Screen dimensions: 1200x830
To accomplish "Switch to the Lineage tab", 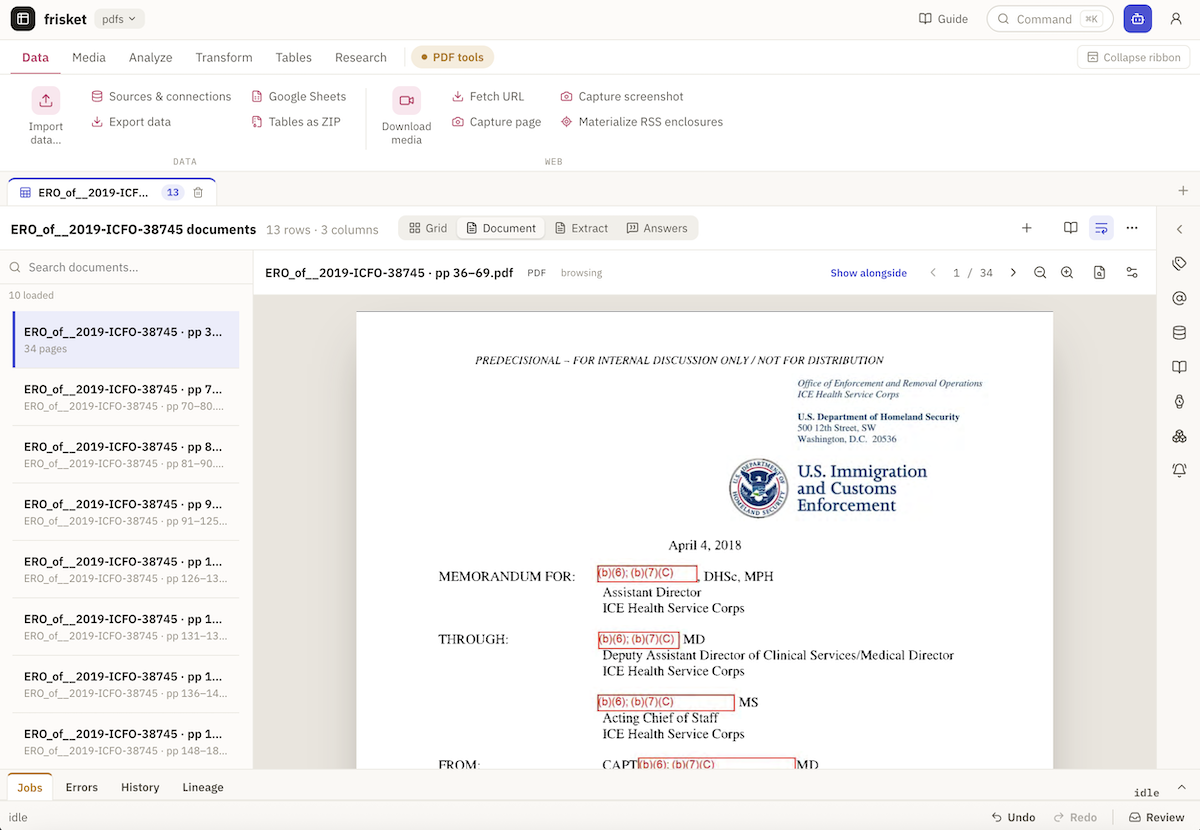I will point(203,787).
